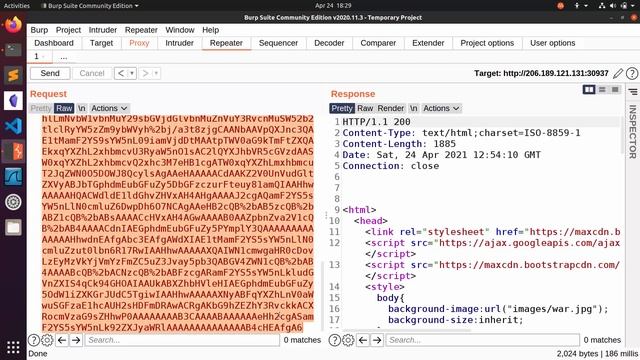Viewport: 640px width, 360px height.
Task: Switch request view to Pretty
Action: pyautogui.click(x=41, y=108)
